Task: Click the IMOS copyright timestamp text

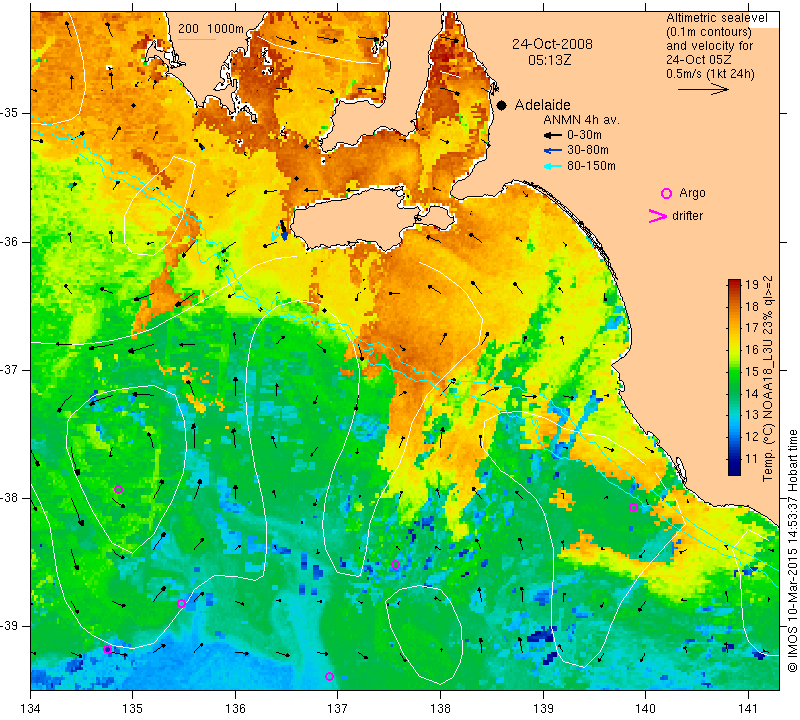Action: point(792,550)
